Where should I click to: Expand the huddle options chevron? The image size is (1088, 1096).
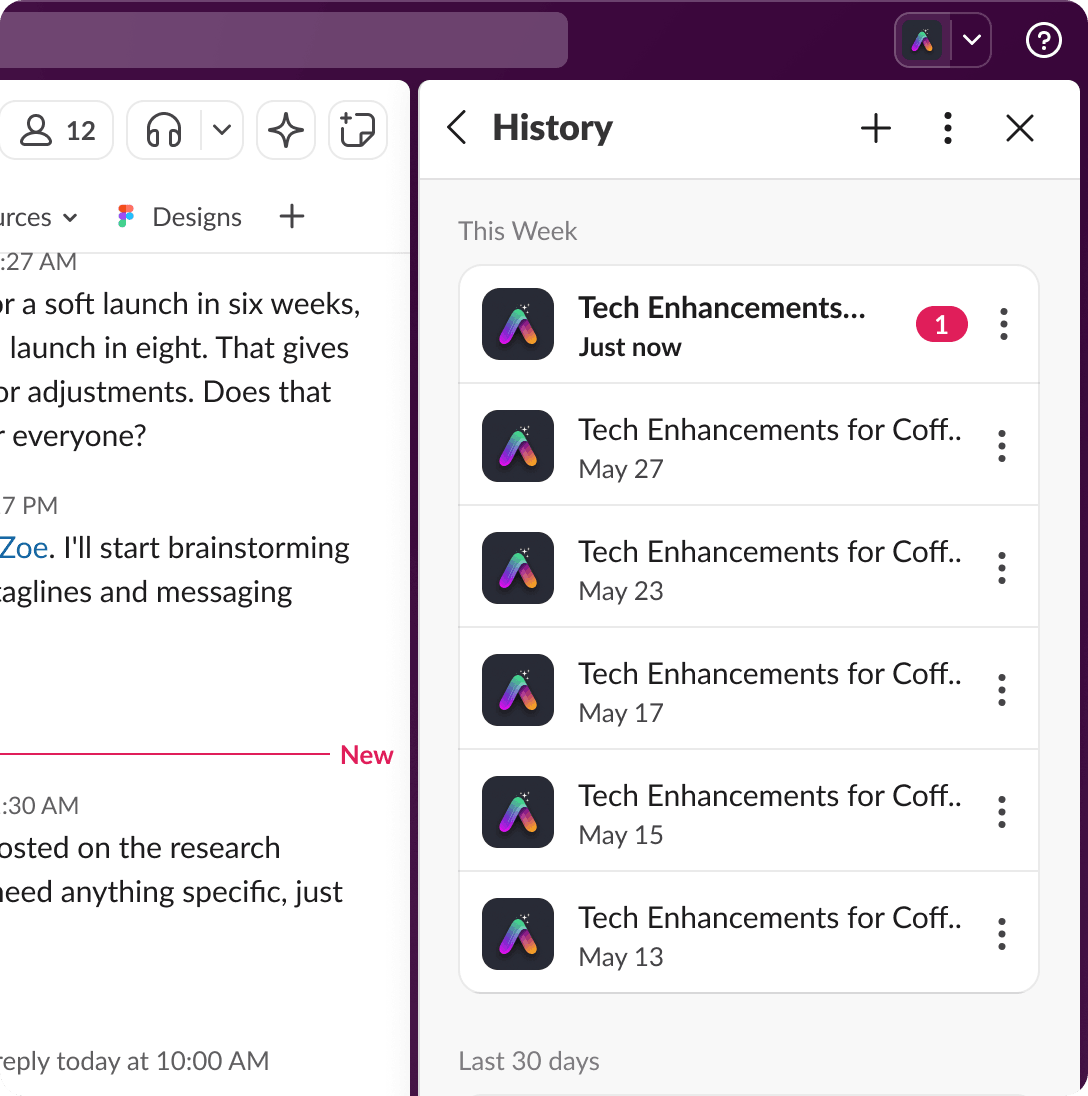coord(221,130)
